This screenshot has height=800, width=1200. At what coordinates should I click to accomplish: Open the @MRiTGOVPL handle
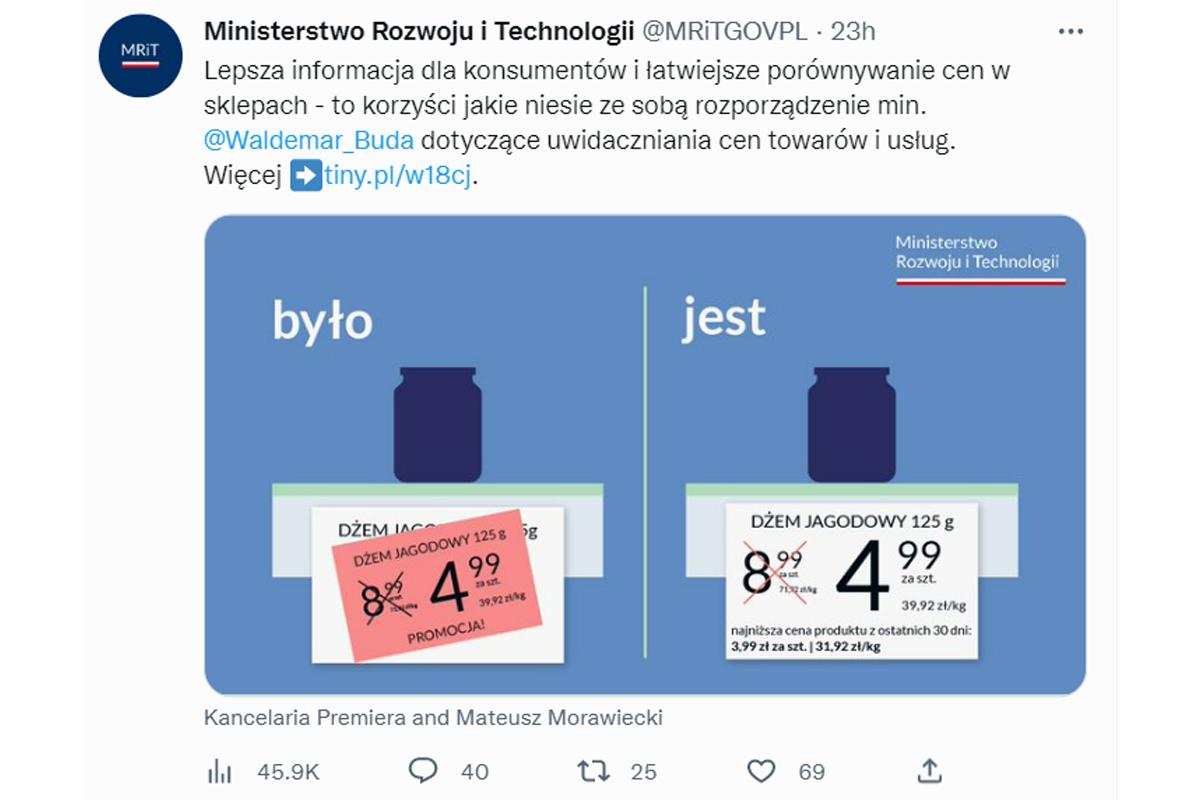723,32
